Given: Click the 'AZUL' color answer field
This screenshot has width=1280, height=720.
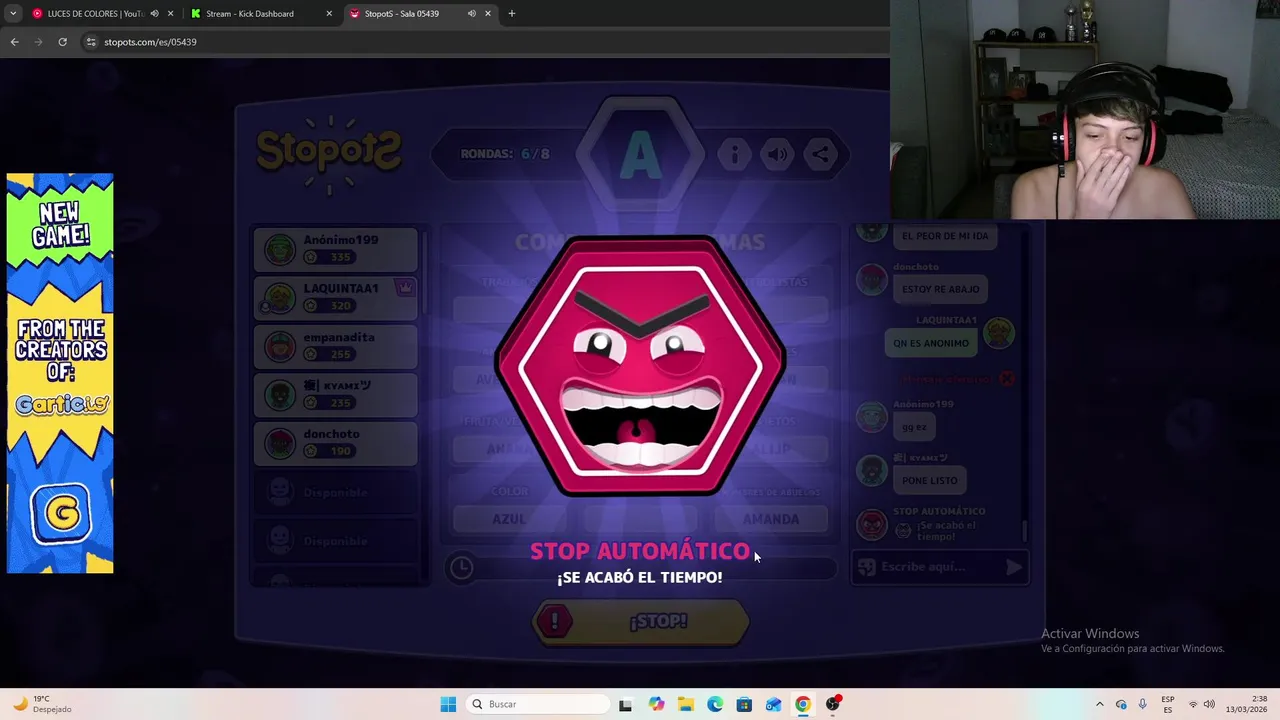Looking at the screenshot, I should click(x=509, y=519).
